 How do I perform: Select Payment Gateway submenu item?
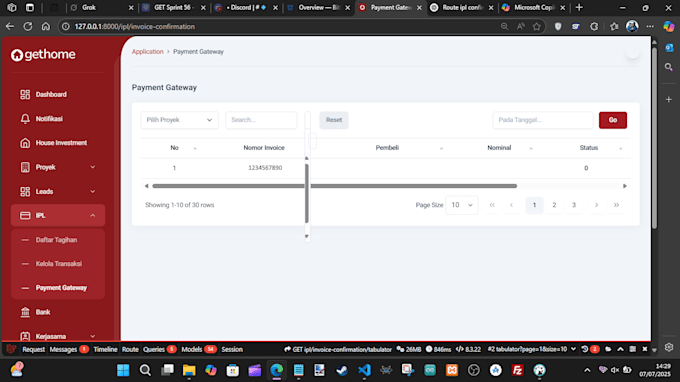61,288
